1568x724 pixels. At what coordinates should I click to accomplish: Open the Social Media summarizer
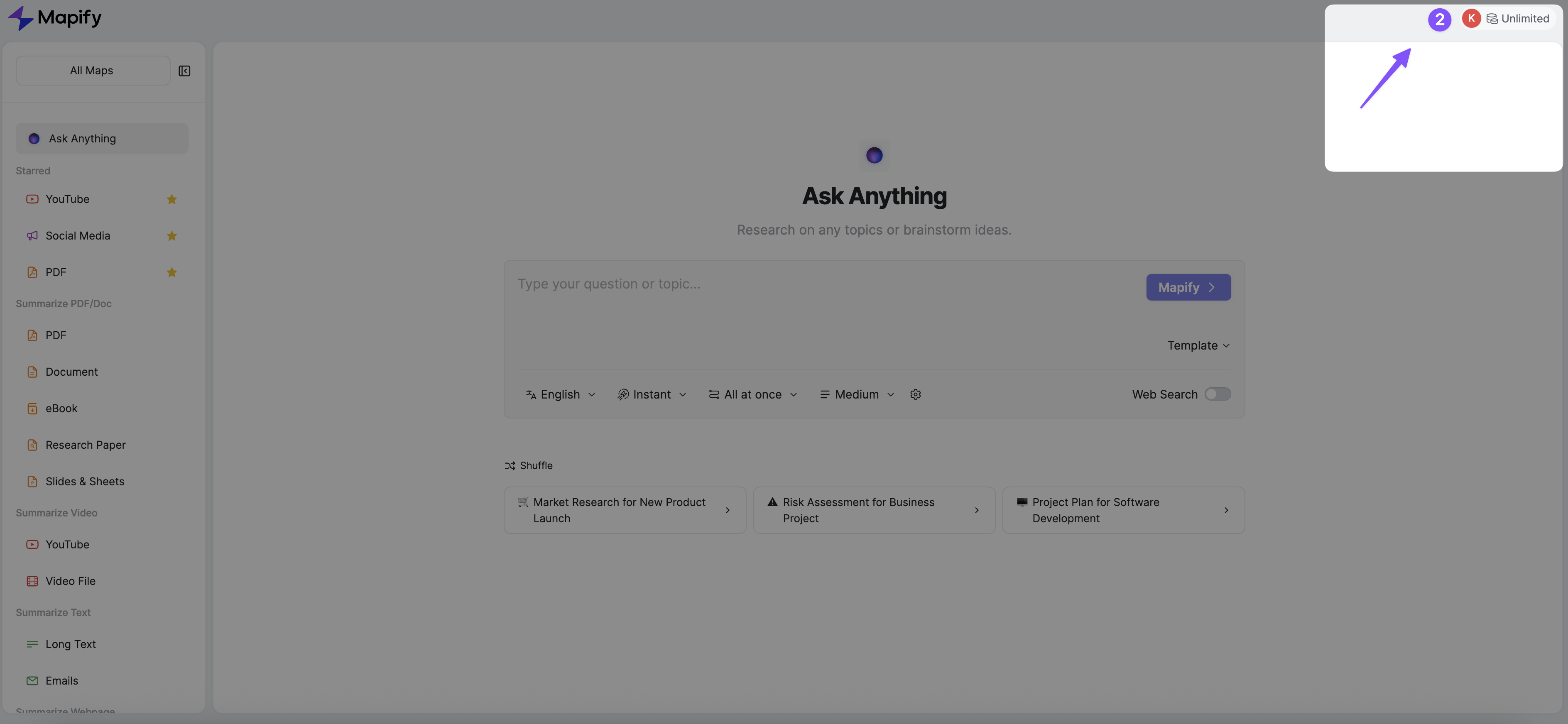point(77,235)
